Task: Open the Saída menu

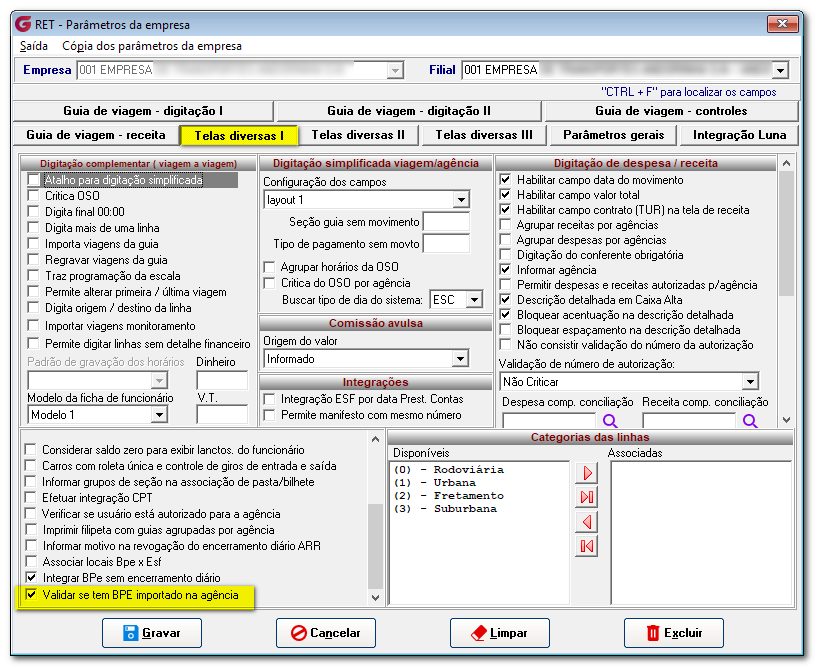Action: tap(34, 46)
